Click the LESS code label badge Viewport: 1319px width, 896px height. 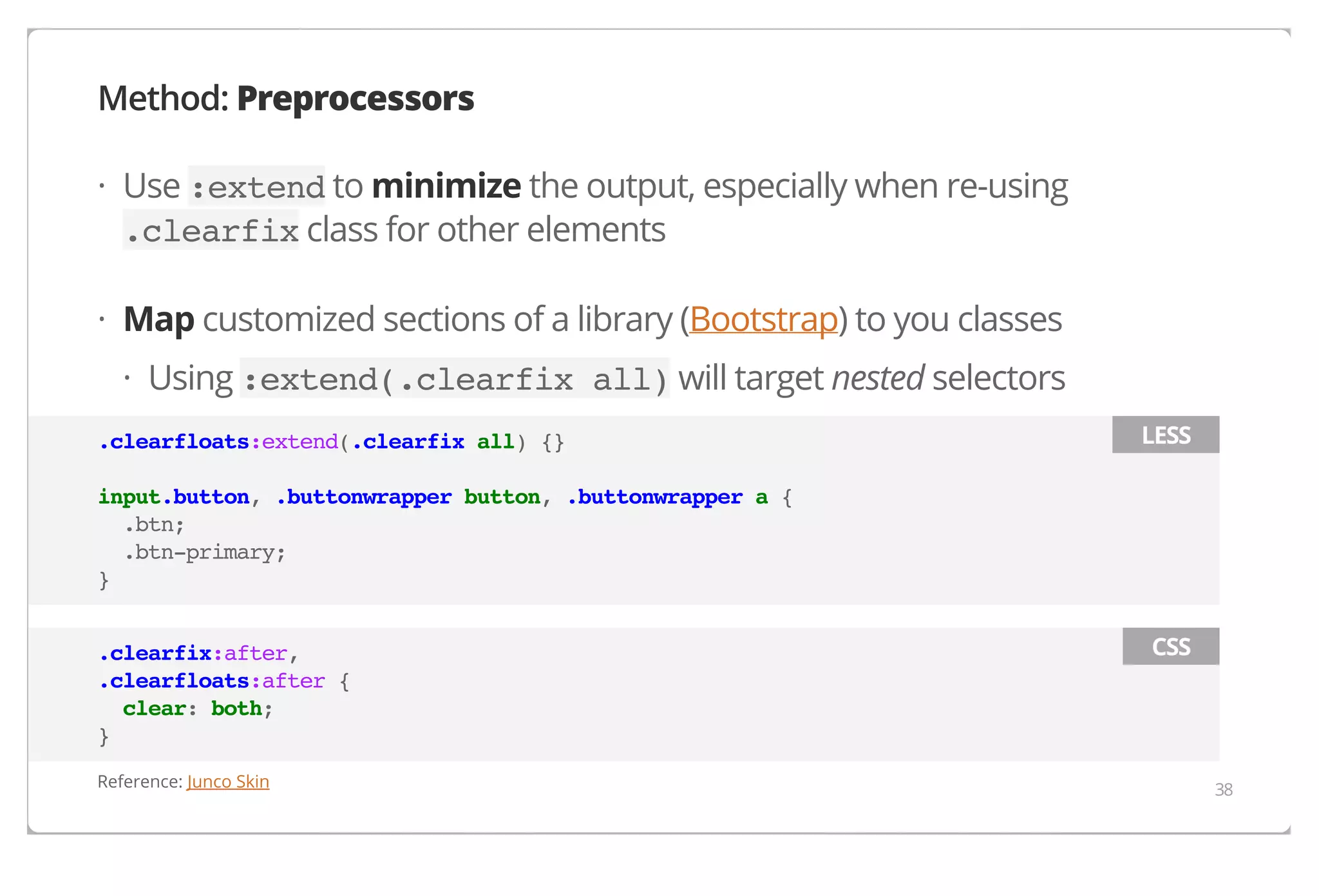(x=1165, y=435)
